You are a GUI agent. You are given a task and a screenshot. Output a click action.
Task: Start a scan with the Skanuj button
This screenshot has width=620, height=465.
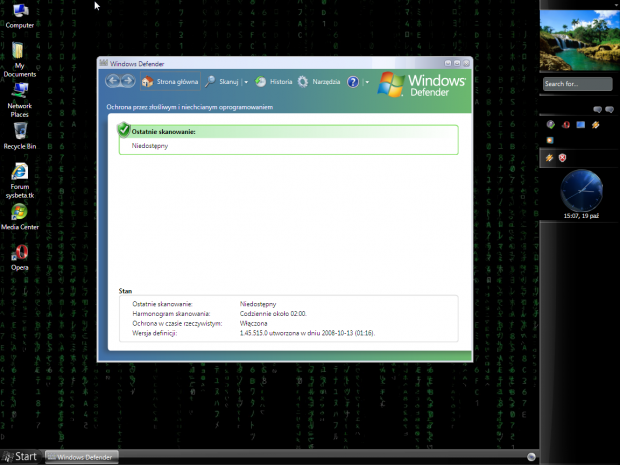[x=223, y=81]
